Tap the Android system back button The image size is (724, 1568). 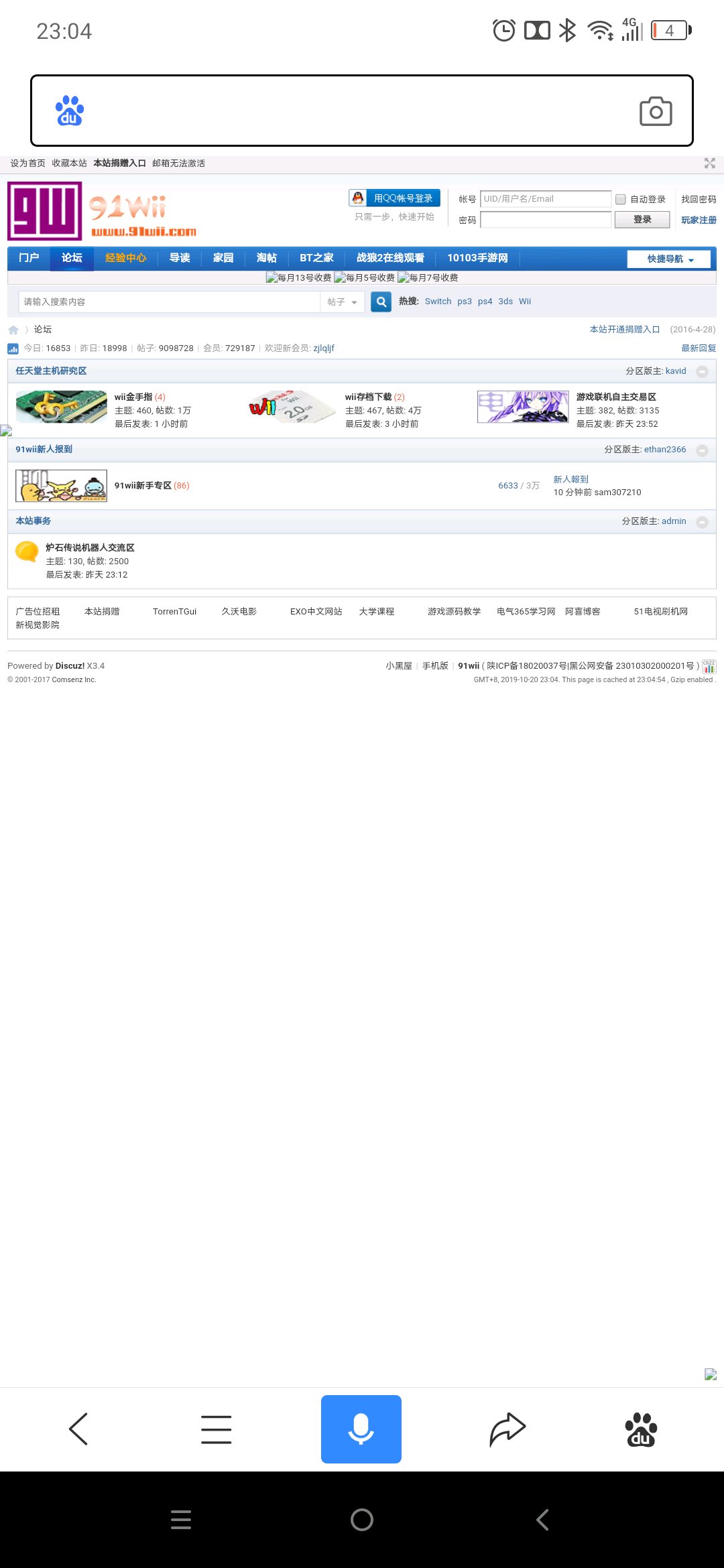click(543, 1520)
